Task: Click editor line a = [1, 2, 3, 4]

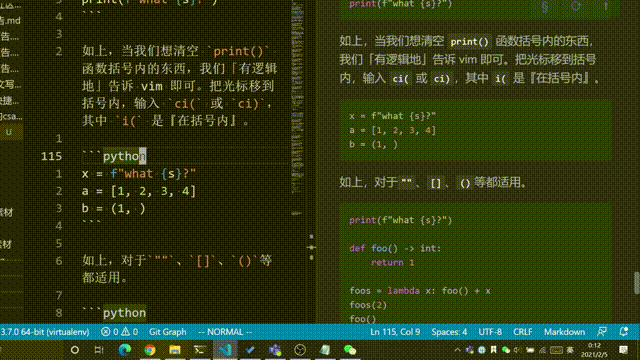Action: click(139, 191)
